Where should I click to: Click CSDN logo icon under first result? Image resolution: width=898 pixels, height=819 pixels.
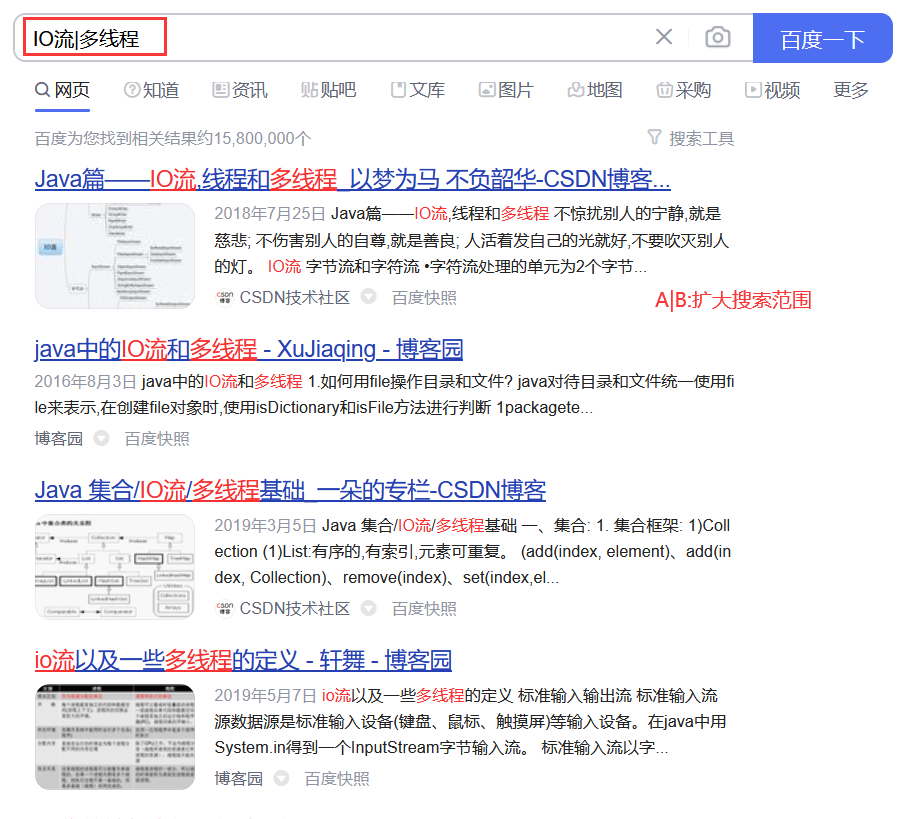tap(224, 297)
